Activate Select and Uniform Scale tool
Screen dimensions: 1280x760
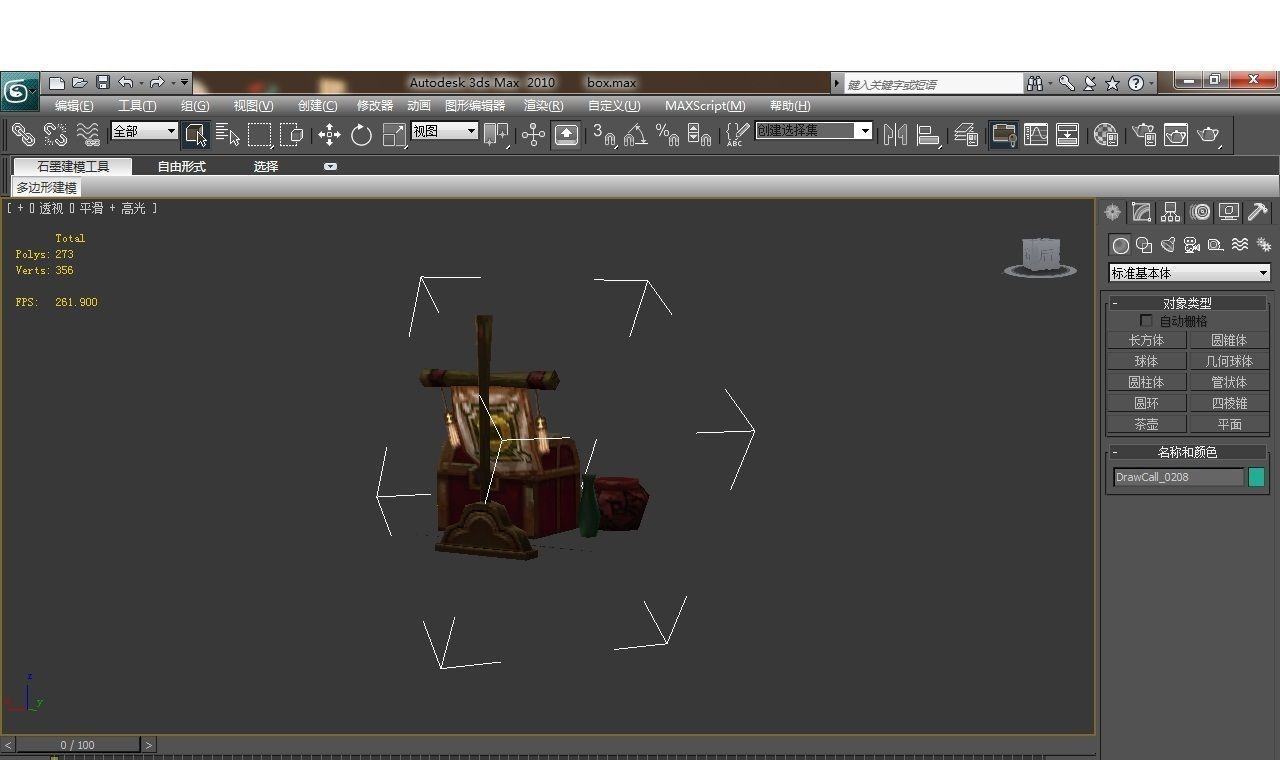click(394, 134)
